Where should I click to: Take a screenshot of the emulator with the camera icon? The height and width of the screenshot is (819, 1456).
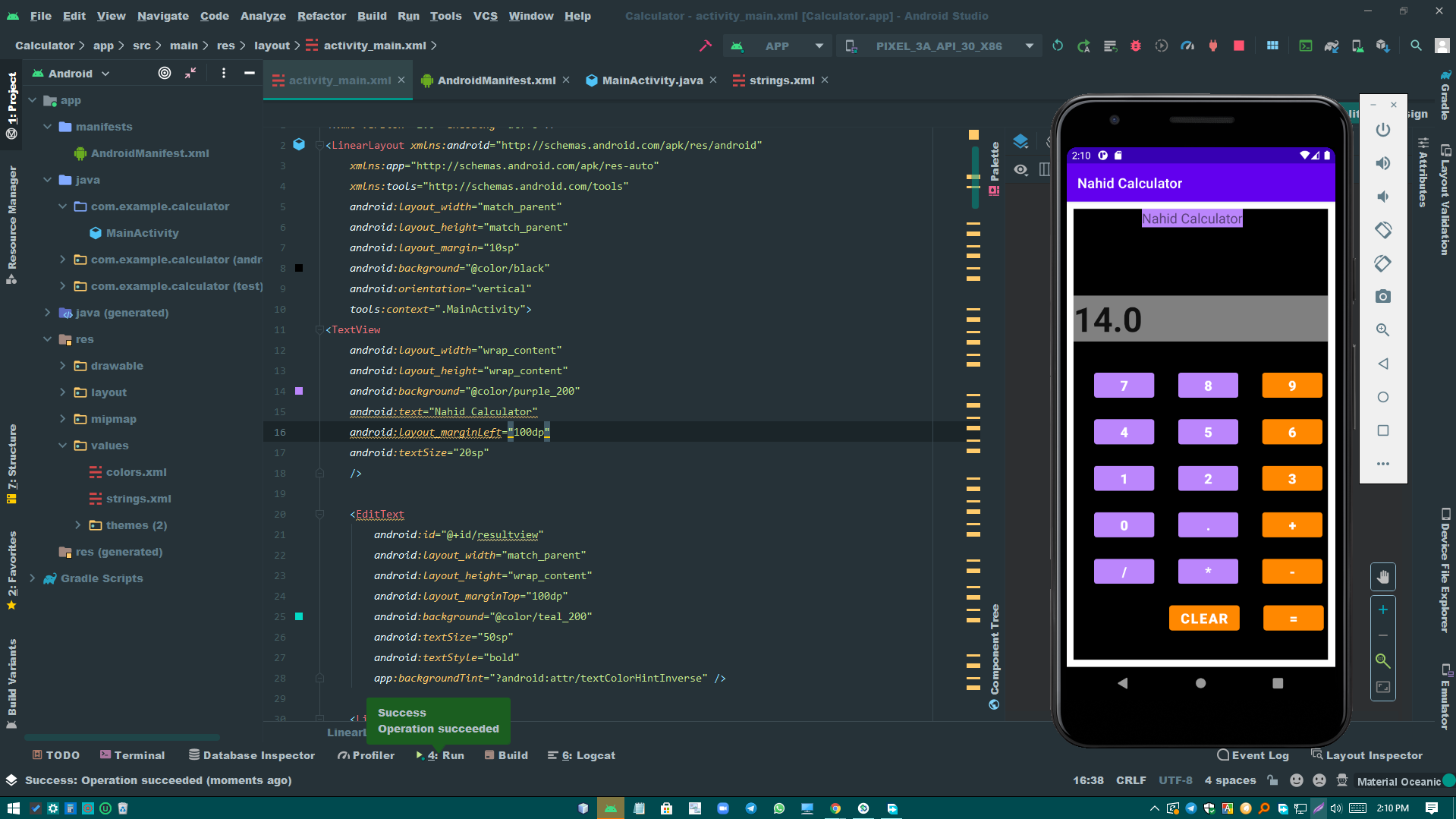coord(1382,297)
